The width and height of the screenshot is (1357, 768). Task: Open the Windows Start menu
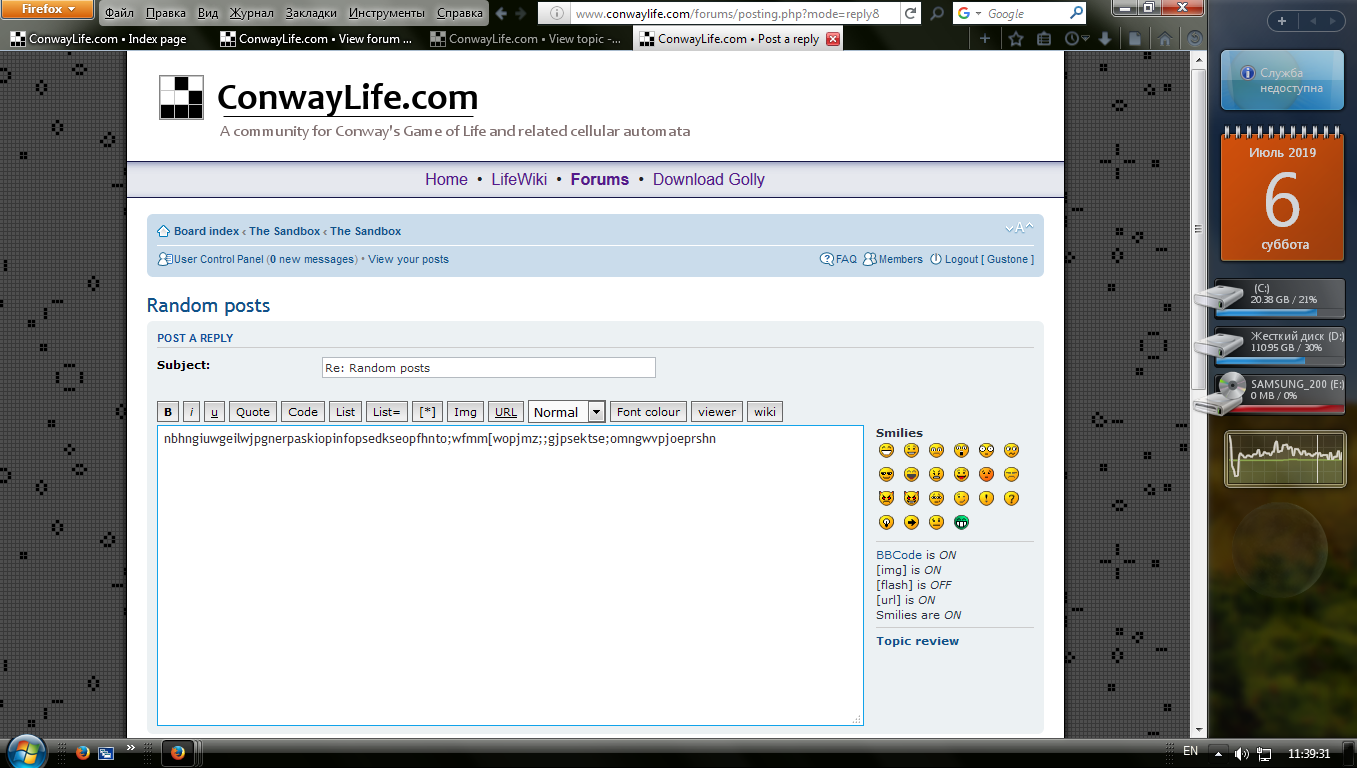25,751
